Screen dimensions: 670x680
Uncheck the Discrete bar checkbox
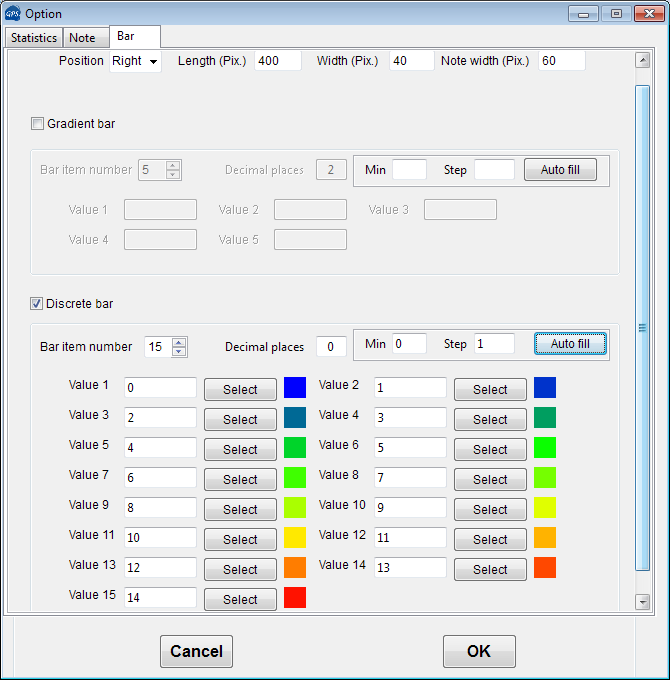tap(38, 304)
